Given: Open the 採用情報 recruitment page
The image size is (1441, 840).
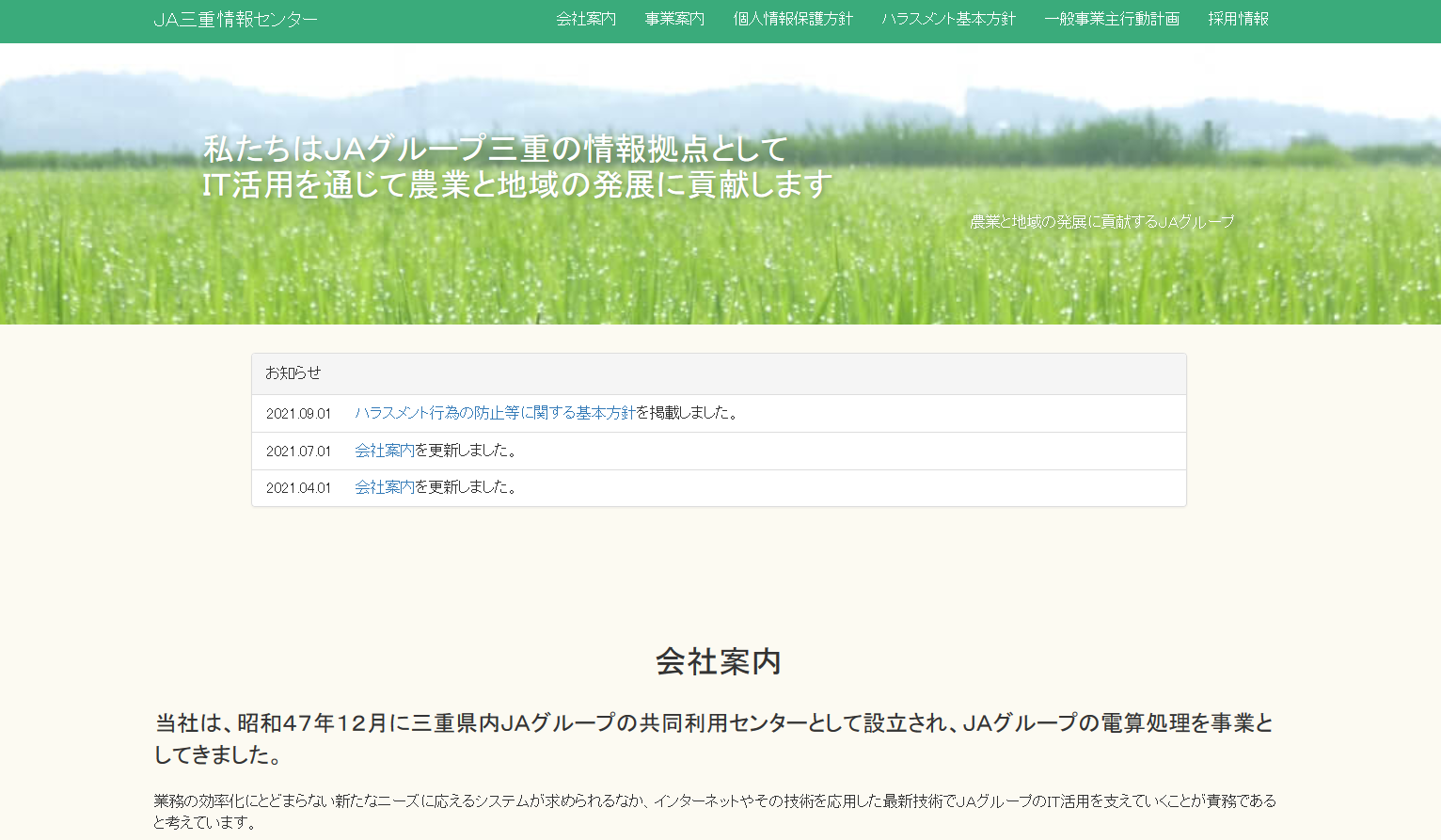Looking at the screenshot, I should (x=1238, y=19).
